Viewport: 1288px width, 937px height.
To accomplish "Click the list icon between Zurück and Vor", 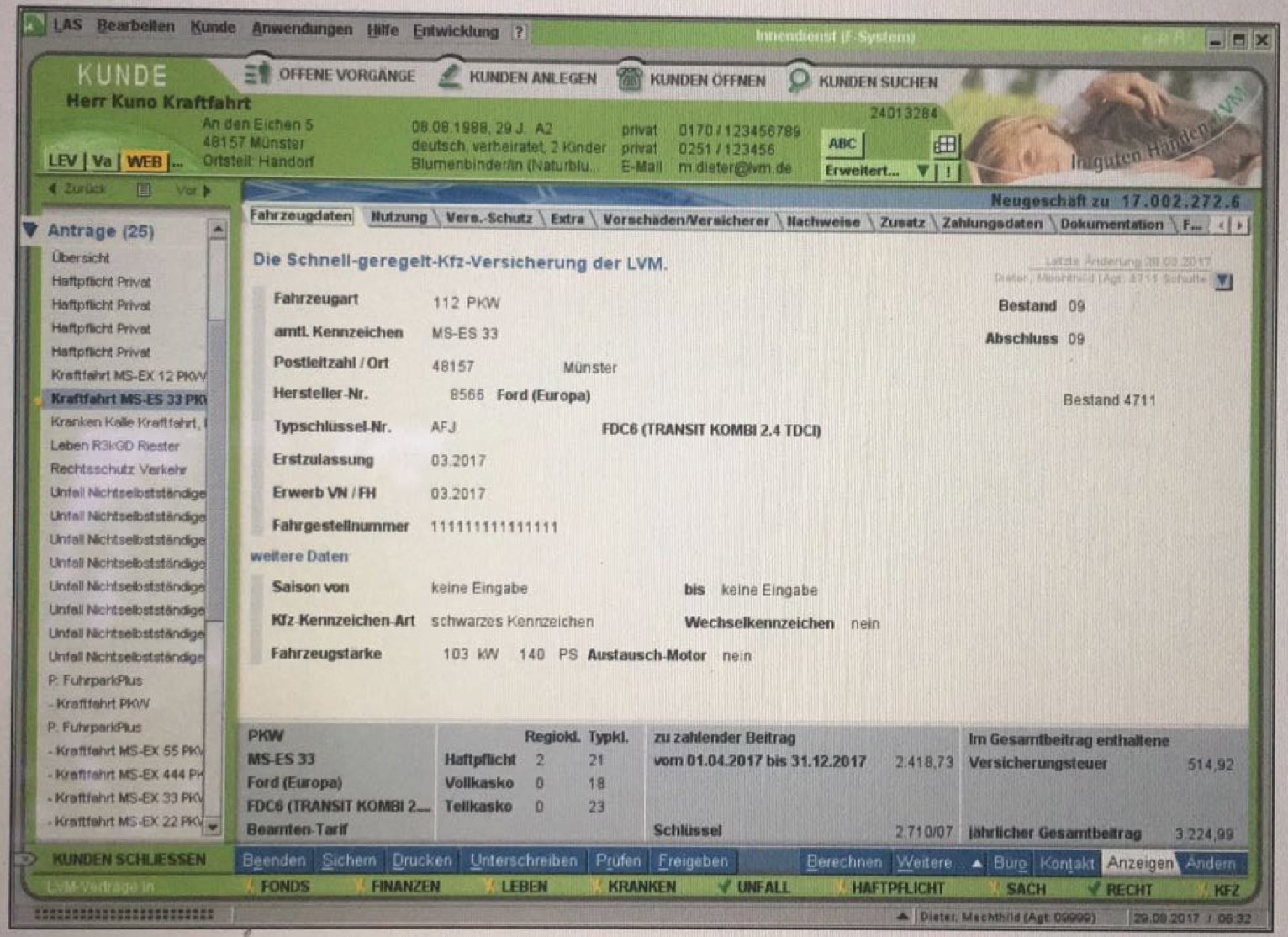I will (x=144, y=189).
